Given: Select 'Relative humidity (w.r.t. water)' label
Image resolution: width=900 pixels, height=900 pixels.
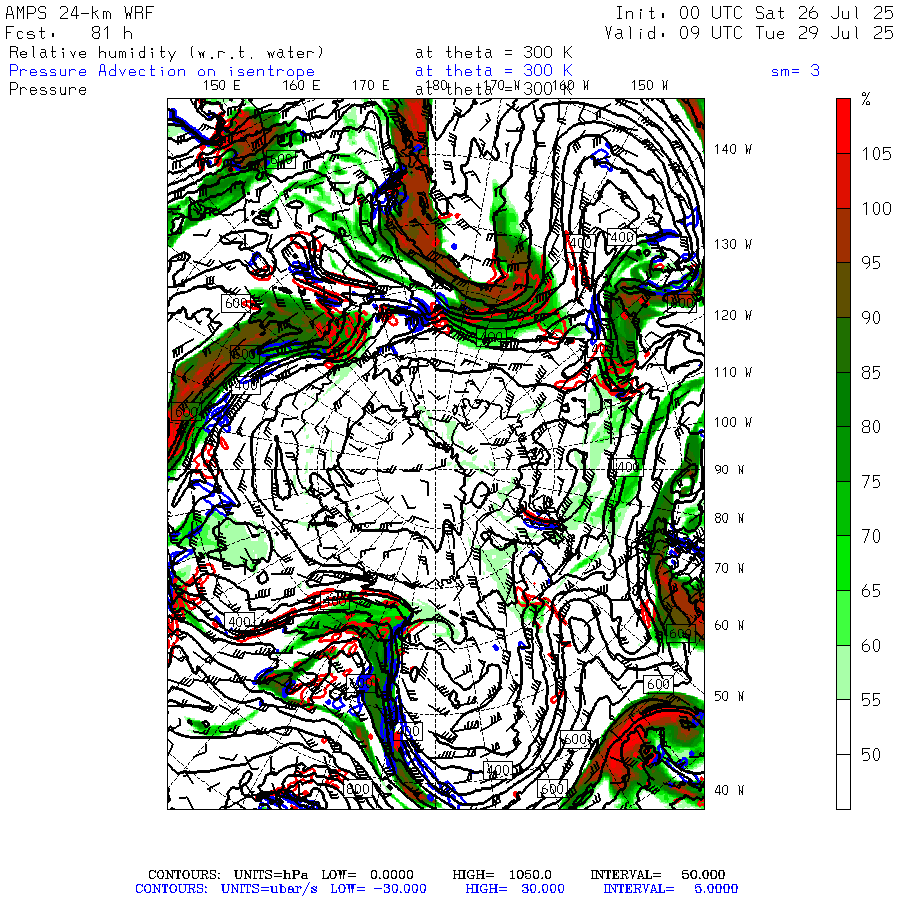Looking at the screenshot, I should [x=166, y=53].
